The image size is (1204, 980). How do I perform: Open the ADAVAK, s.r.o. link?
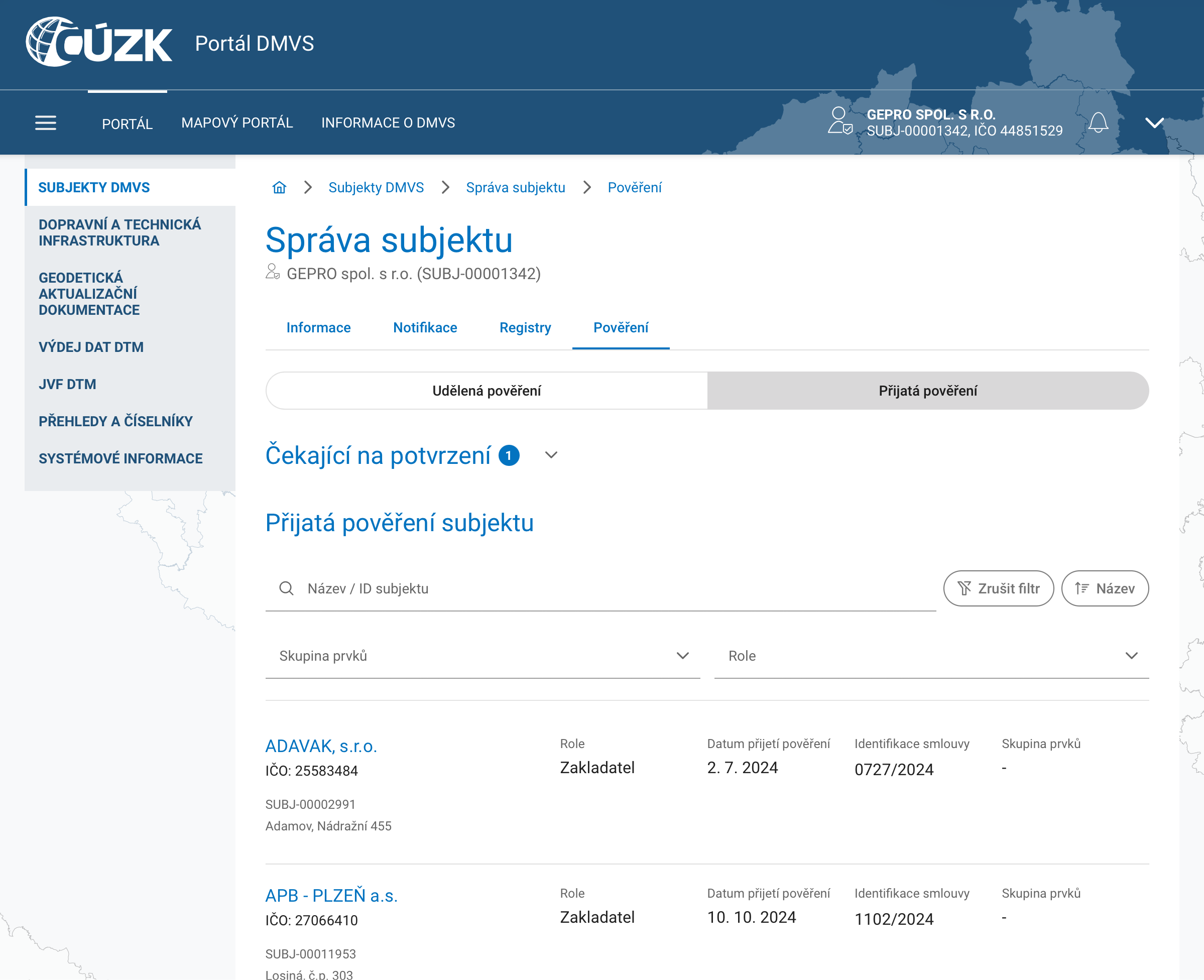[x=321, y=746]
